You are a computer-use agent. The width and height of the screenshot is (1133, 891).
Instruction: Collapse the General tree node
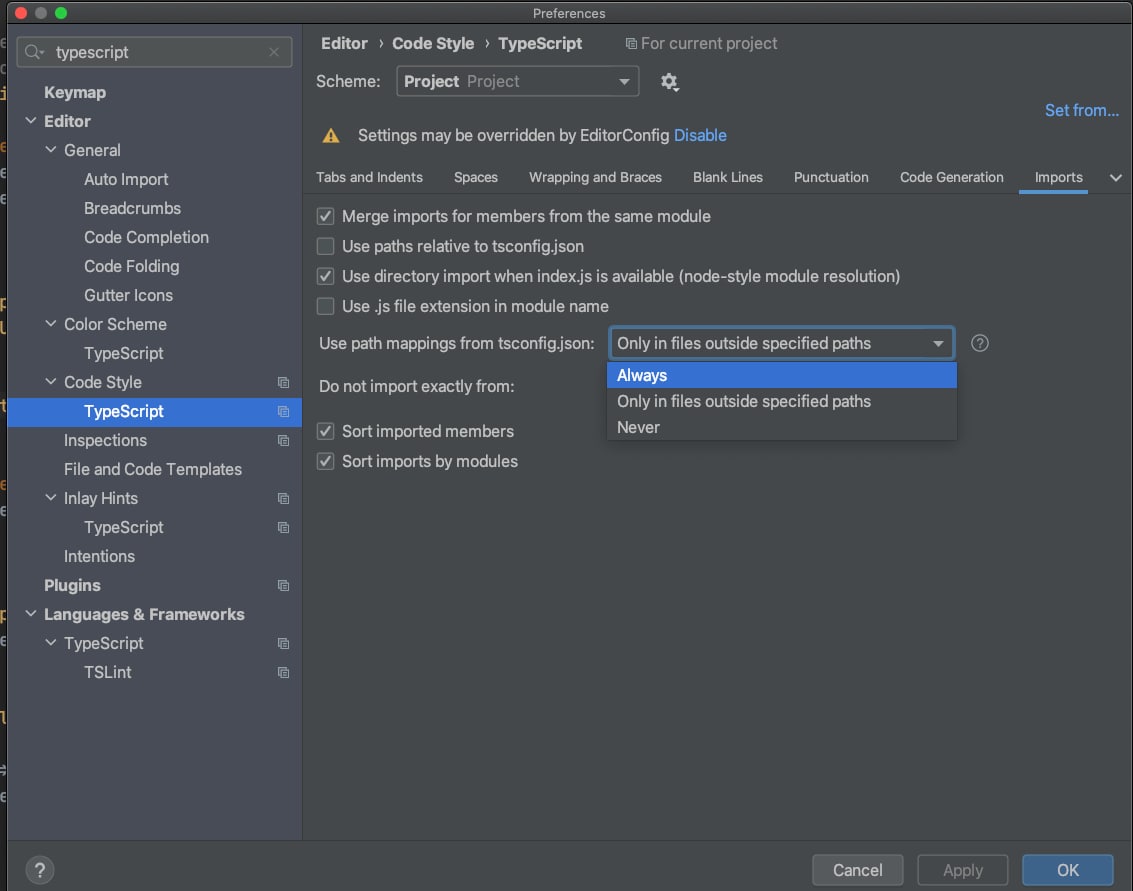pyautogui.click(x=51, y=150)
